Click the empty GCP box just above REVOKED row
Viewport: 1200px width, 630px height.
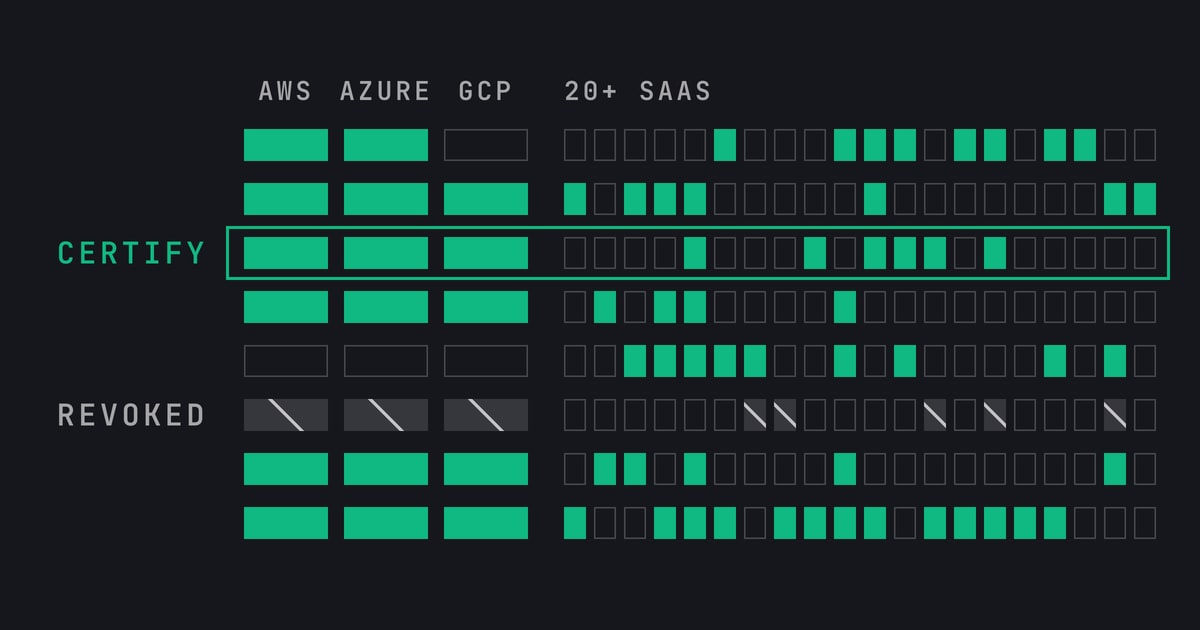tap(486, 361)
